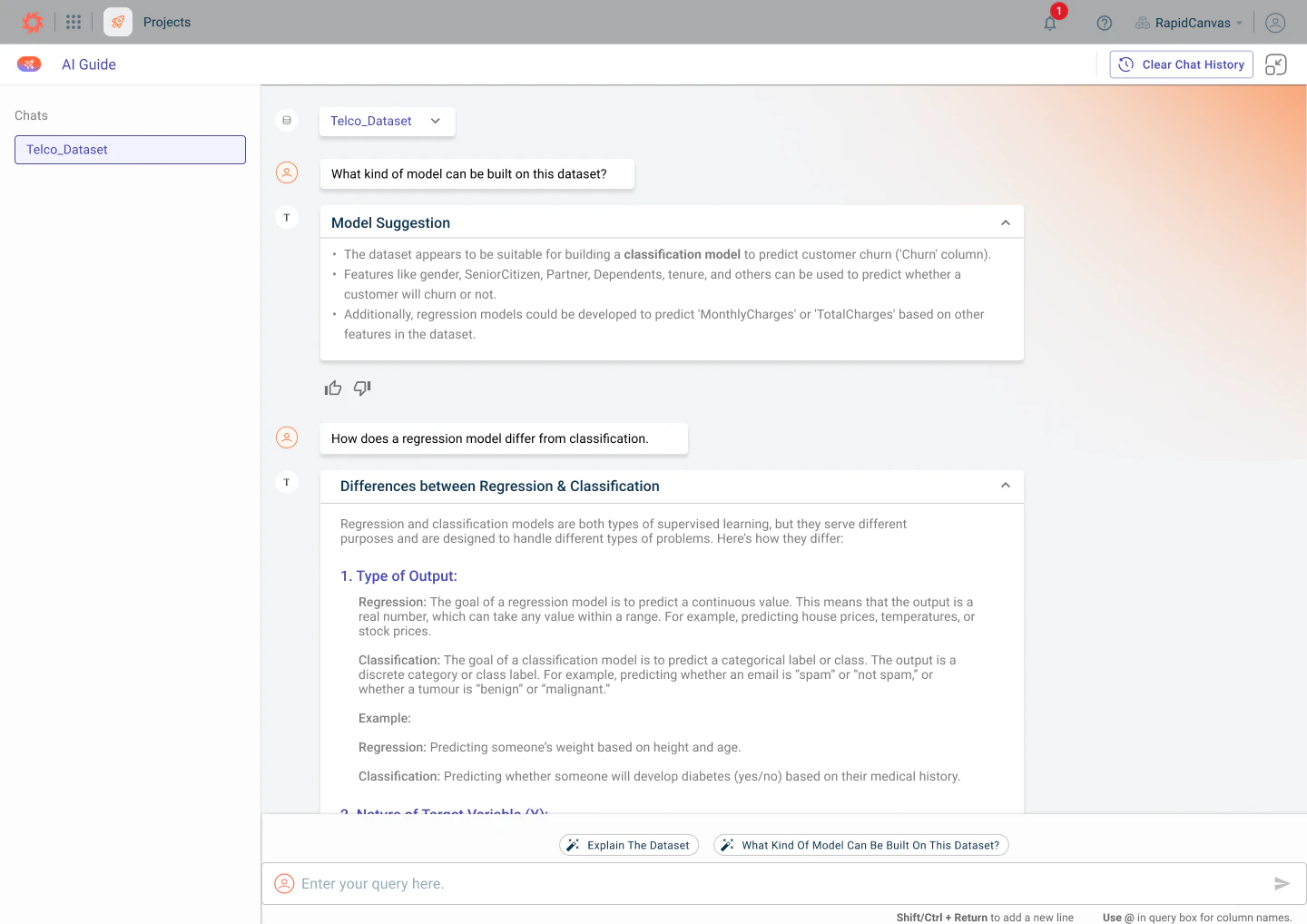
Task: Click the AI Guide assistant icon
Action: (x=29, y=64)
